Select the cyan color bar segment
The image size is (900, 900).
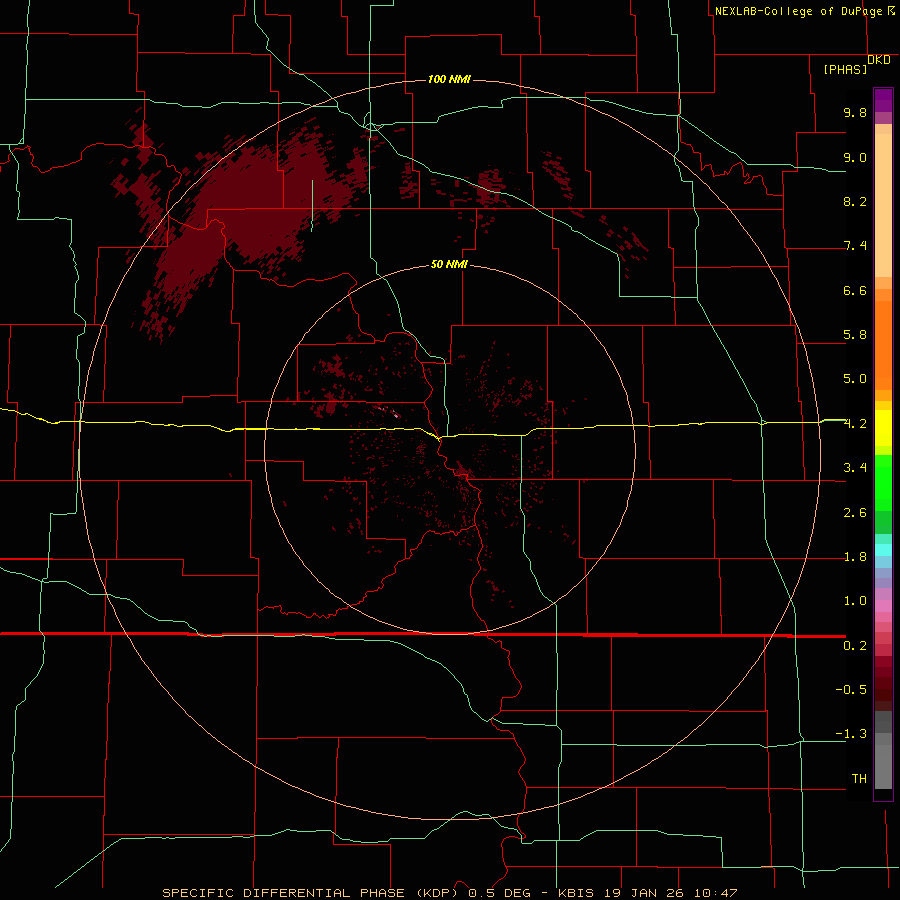(883, 550)
